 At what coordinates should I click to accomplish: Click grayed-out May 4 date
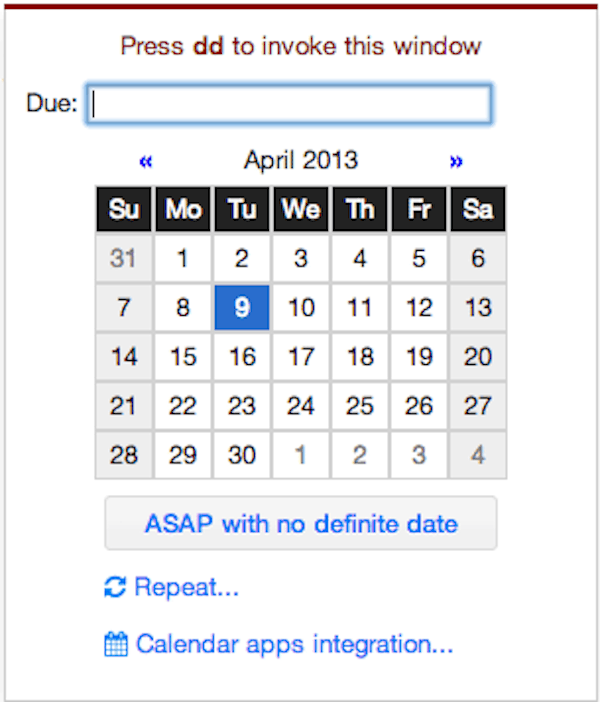tap(478, 455)
